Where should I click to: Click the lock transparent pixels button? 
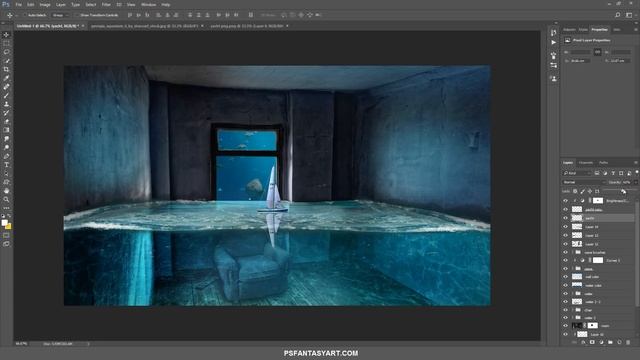(575, 191)
